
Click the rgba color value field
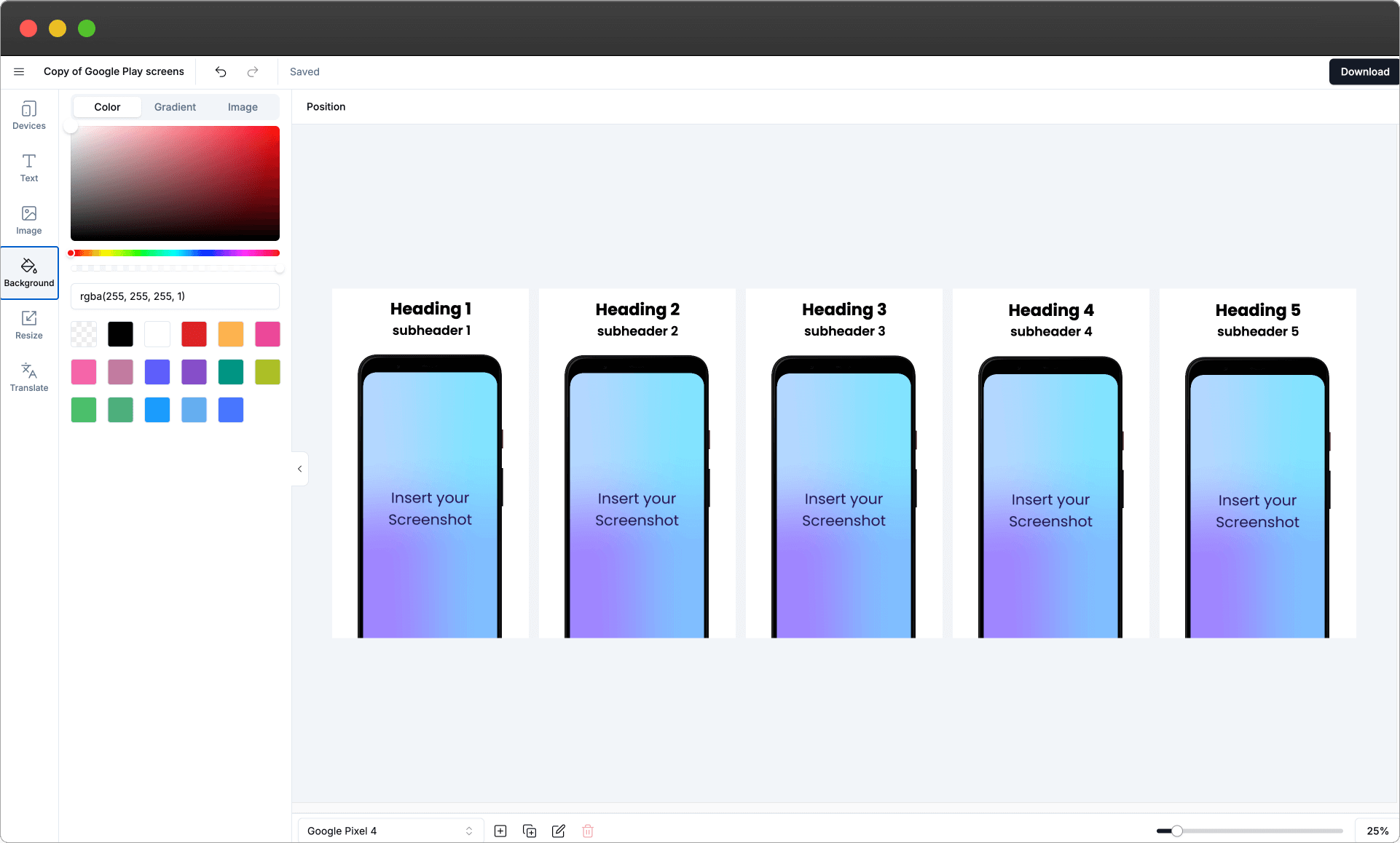175,296
